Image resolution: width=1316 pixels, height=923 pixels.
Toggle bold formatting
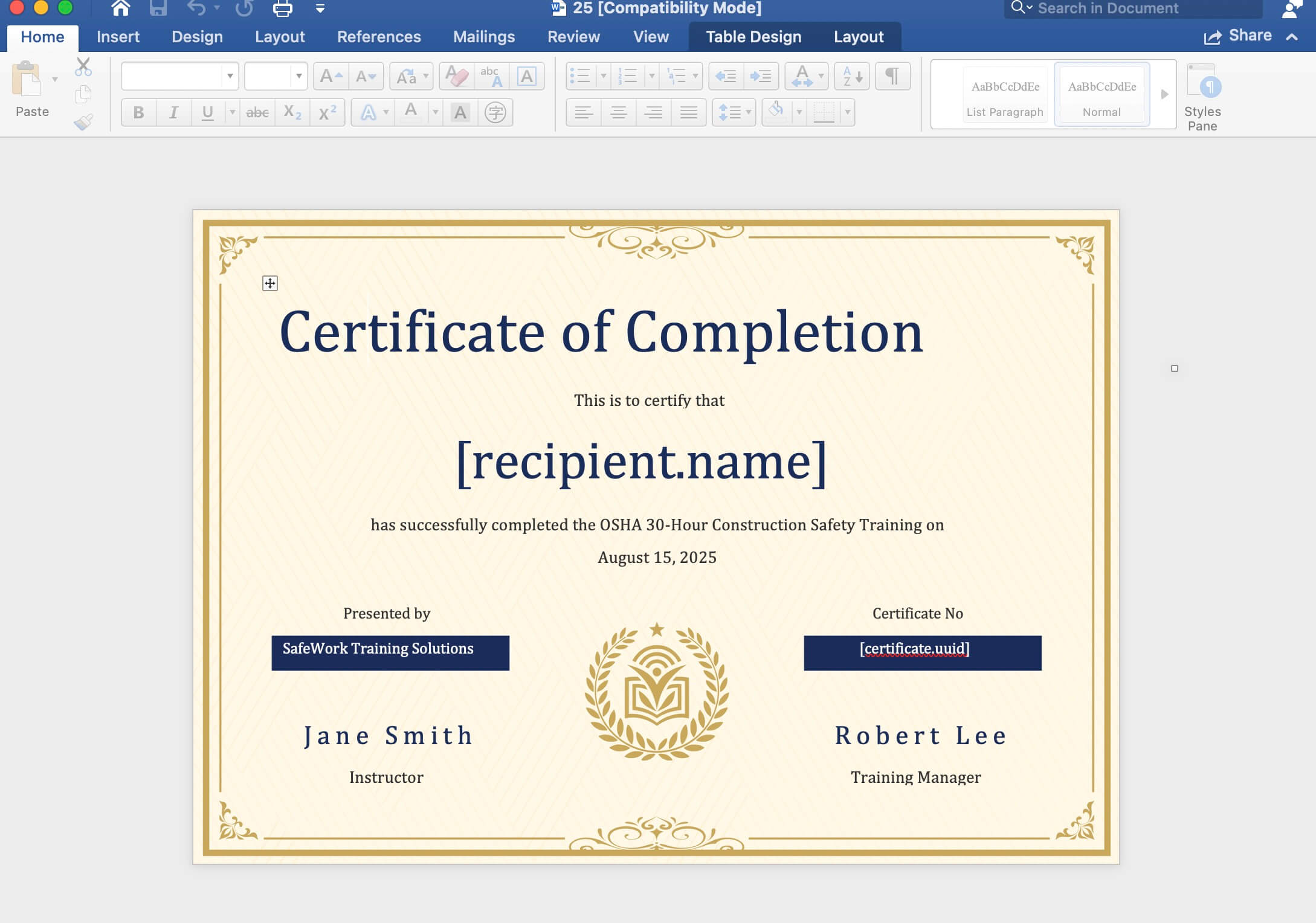tap(138, 112)
